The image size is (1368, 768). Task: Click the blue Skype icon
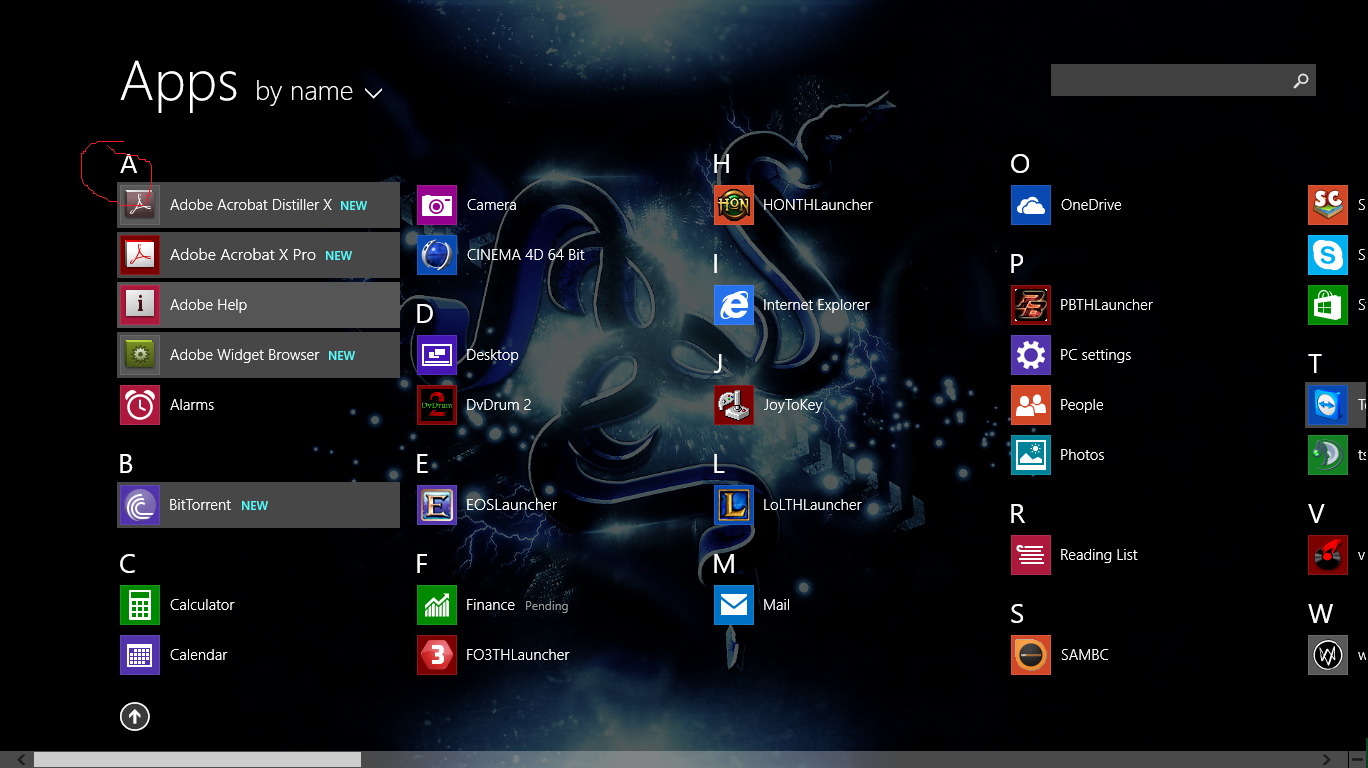(1328, 255)
